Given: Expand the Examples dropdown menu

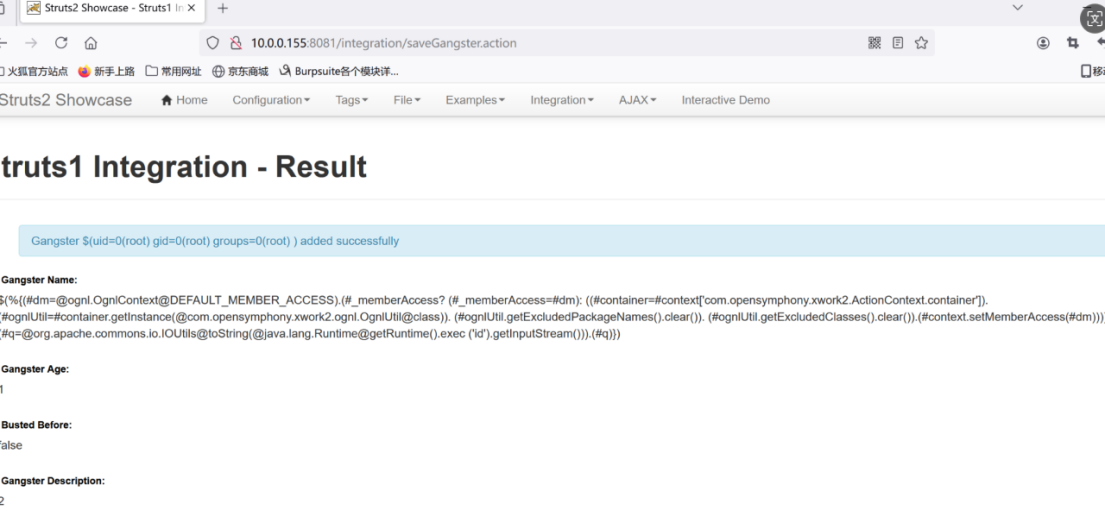Looking at the screenshot, I should click(x=475, y=100).
